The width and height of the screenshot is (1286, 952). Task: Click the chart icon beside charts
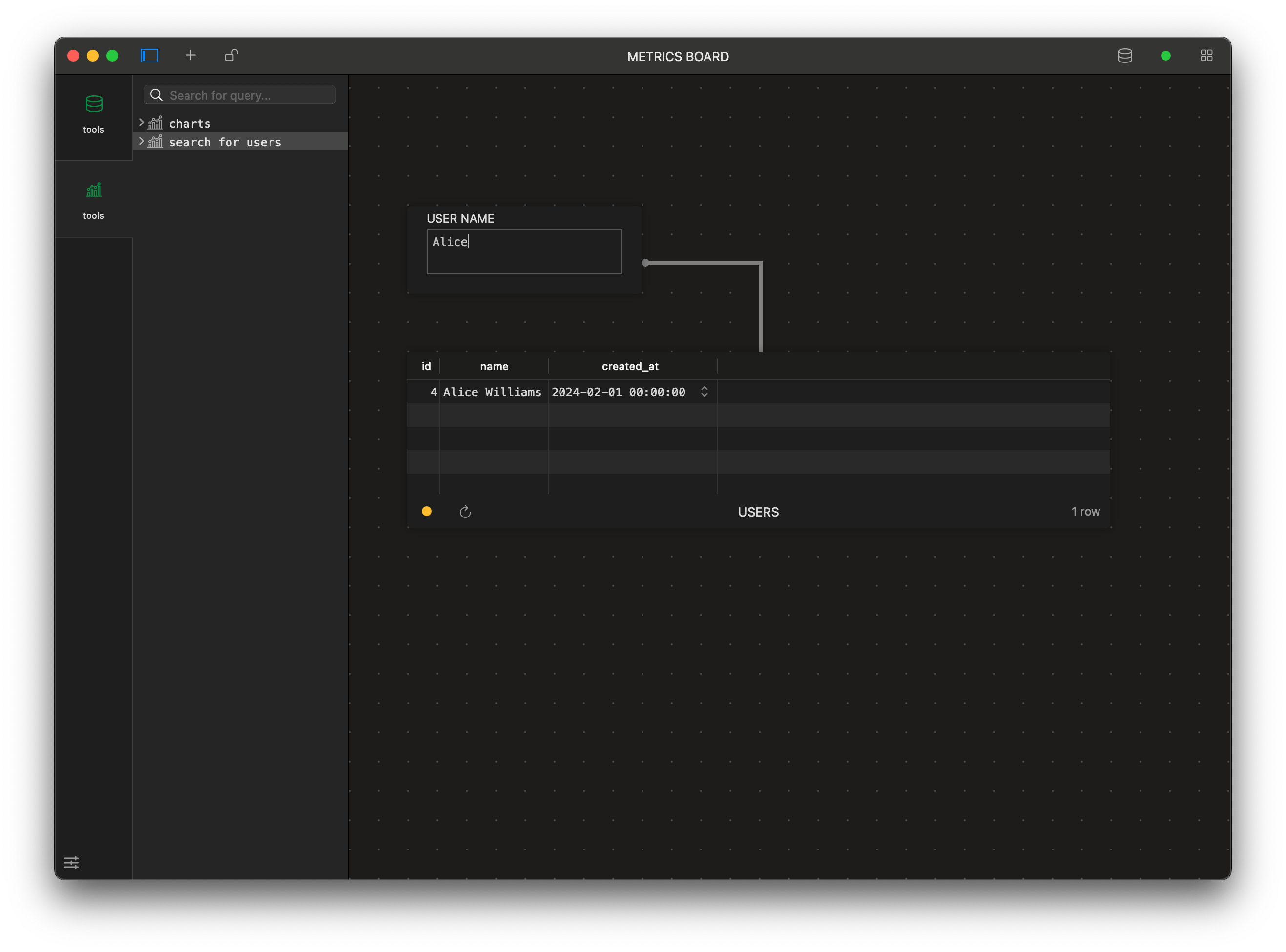pos(156,123)
